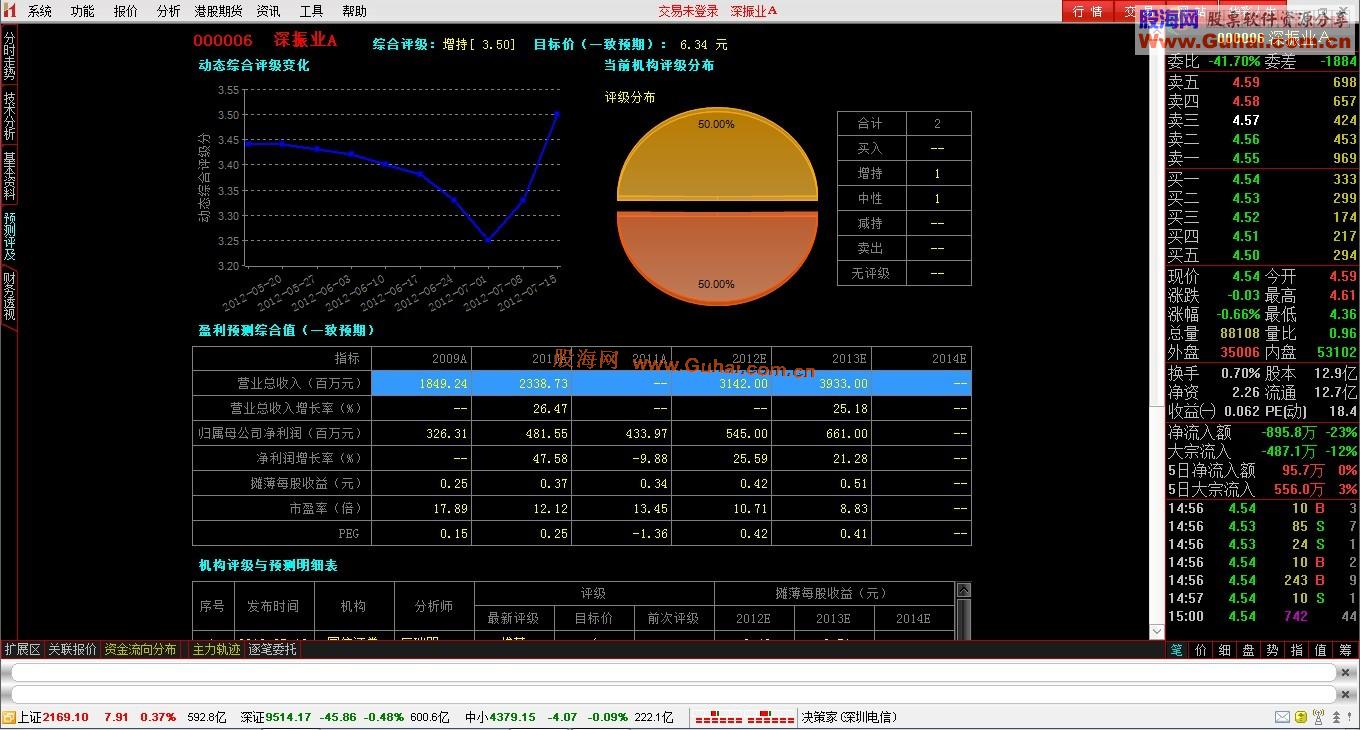This screenshot has height=730, width=1360.
Task: Open the 功能 menu
Action: [x=83, y=11]
